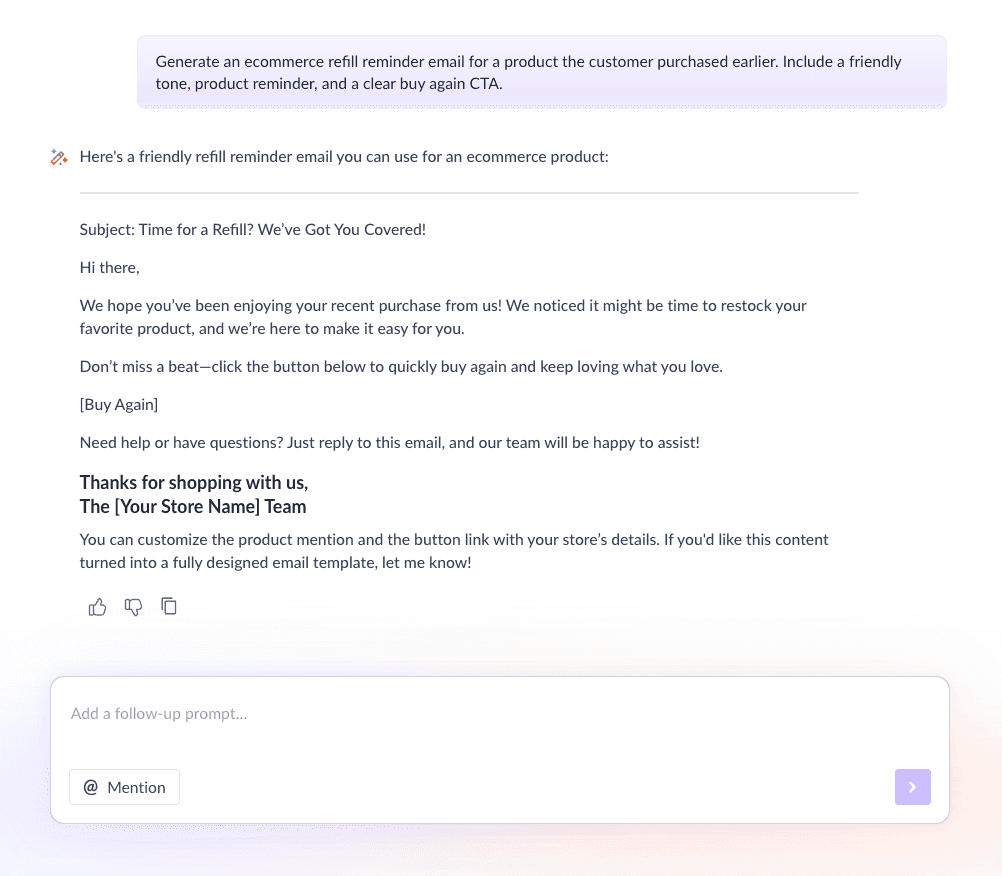Click the [Buy Again] placeholder link text
This screenshot has height=876, width=1002.
tap(118, 404)
